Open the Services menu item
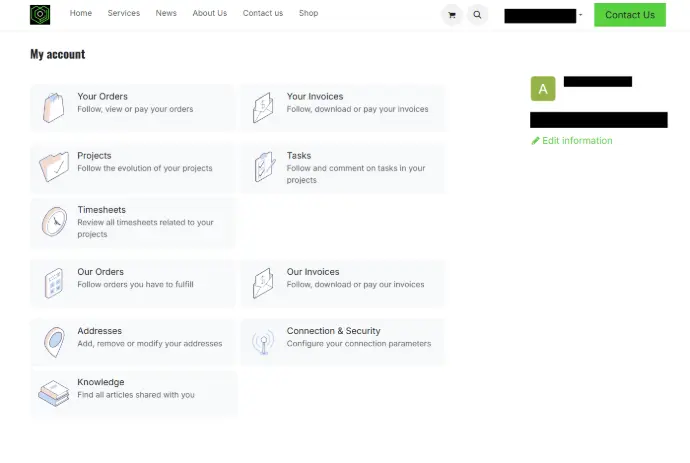 [x=124, y=14]
